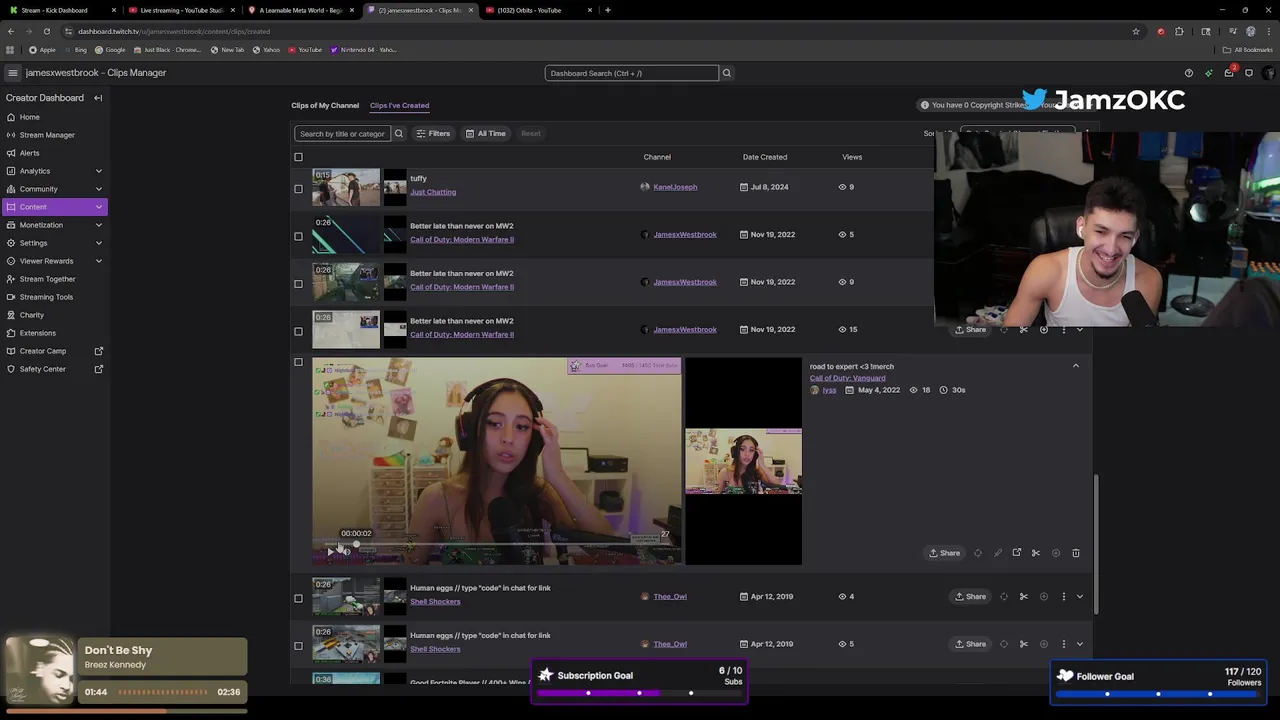This screenshot has height=720, width=1280.
Task: Open kebab menu on Human eggs 4-views row
Action: [1064, 597]
